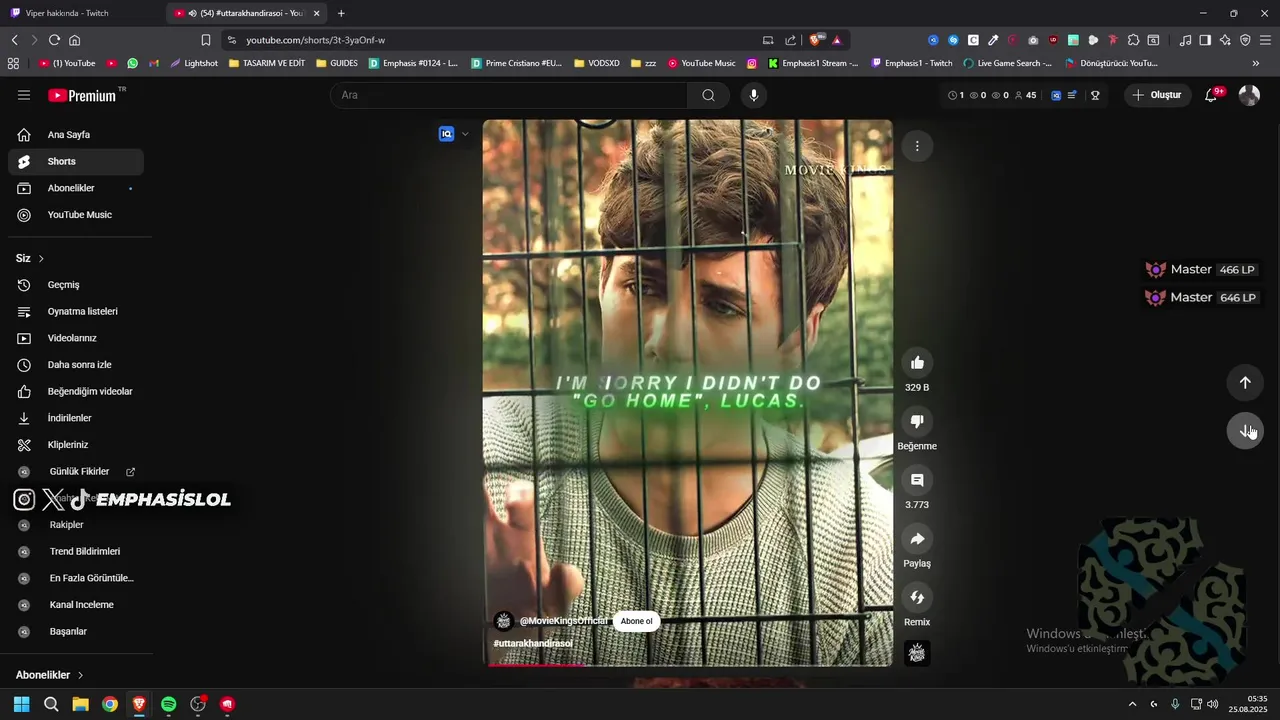The image size is (1280, 720).
Task: Bookmark this page in address bar
Action: [x=206, y=40]
